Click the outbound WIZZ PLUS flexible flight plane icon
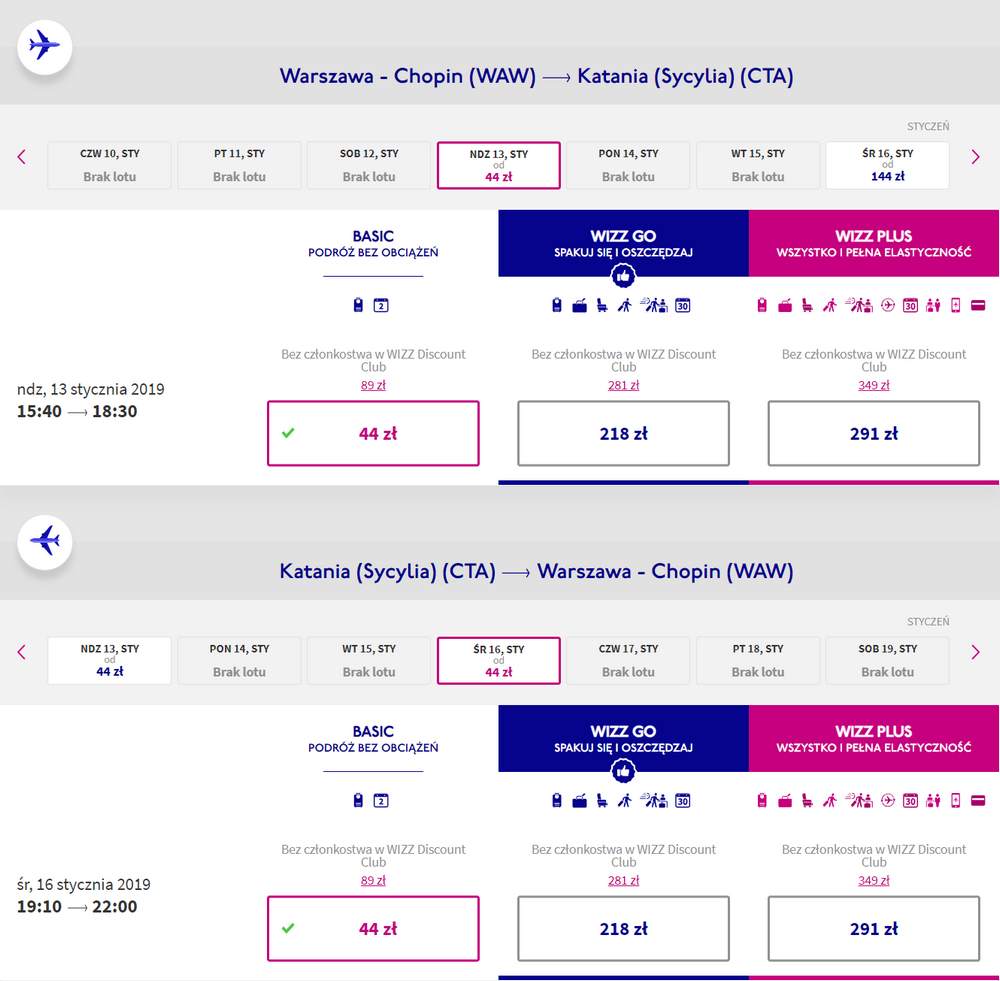This screenshot has width=1000, height=981. [x=888, y=306]
